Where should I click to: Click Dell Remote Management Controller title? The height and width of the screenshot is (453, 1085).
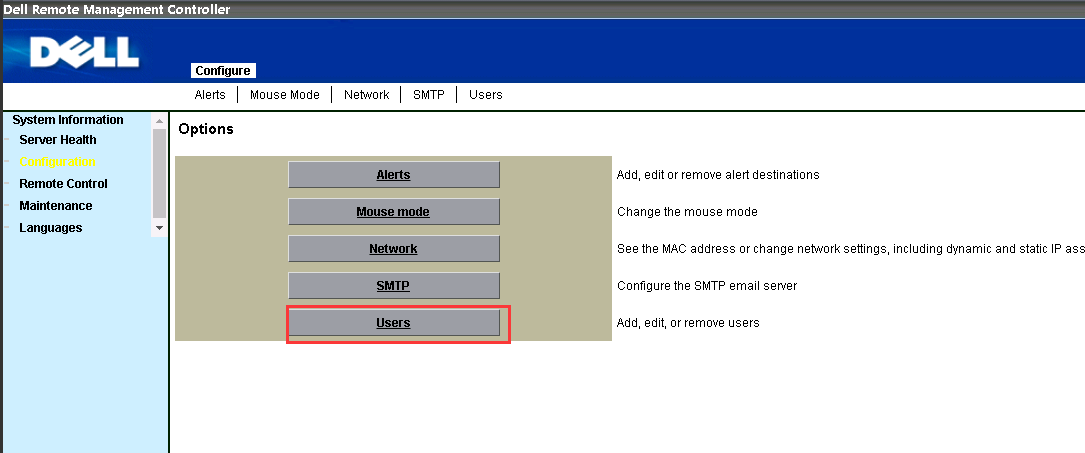tap(117, 10)
